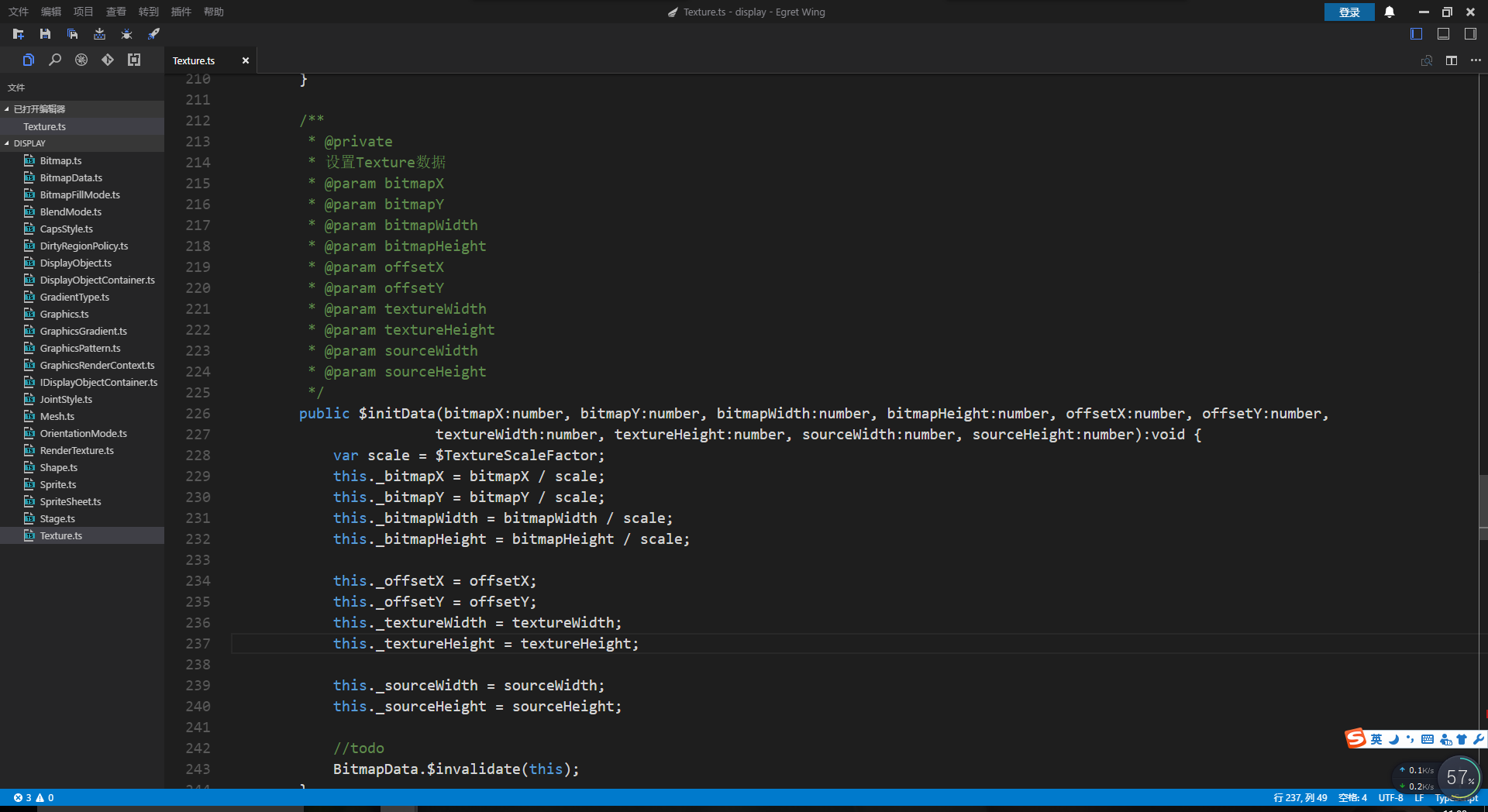This screenshot has height=812, width=1488.
Task: Open RenderTexture.ts in the file tree
Action: 82,450
